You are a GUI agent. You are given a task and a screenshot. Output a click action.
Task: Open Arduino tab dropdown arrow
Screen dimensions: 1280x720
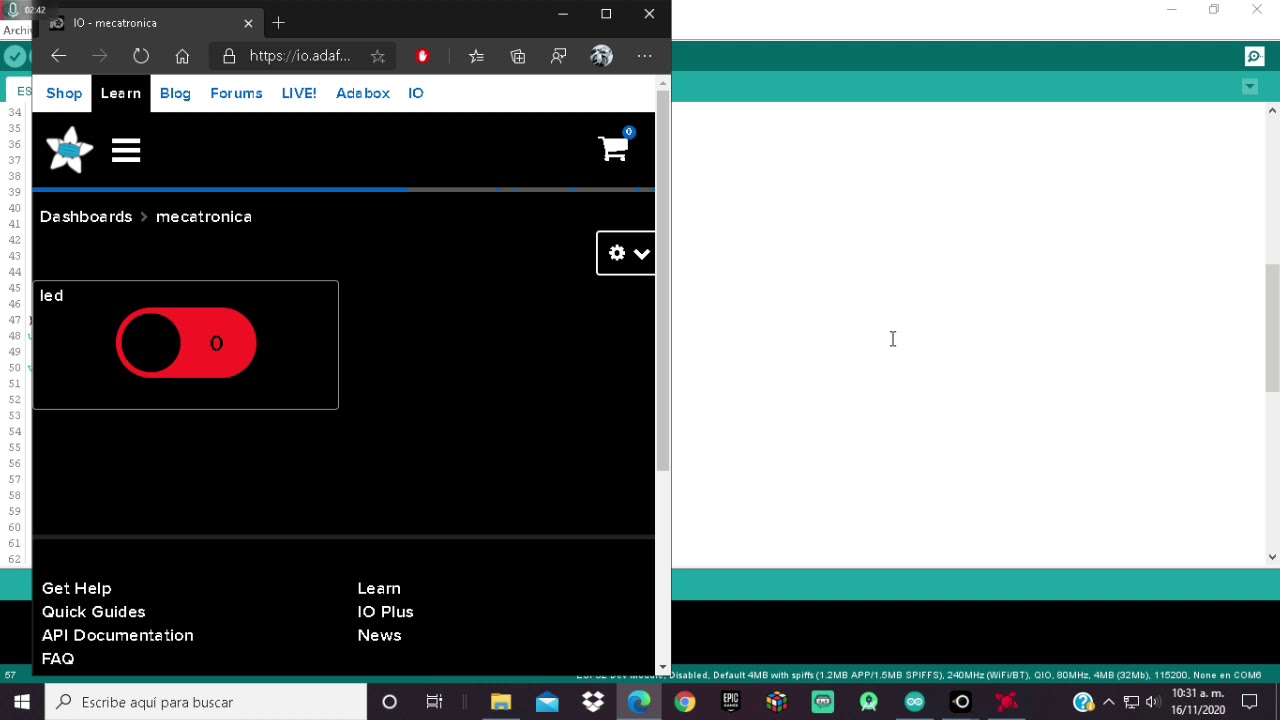pos(1250,87)
